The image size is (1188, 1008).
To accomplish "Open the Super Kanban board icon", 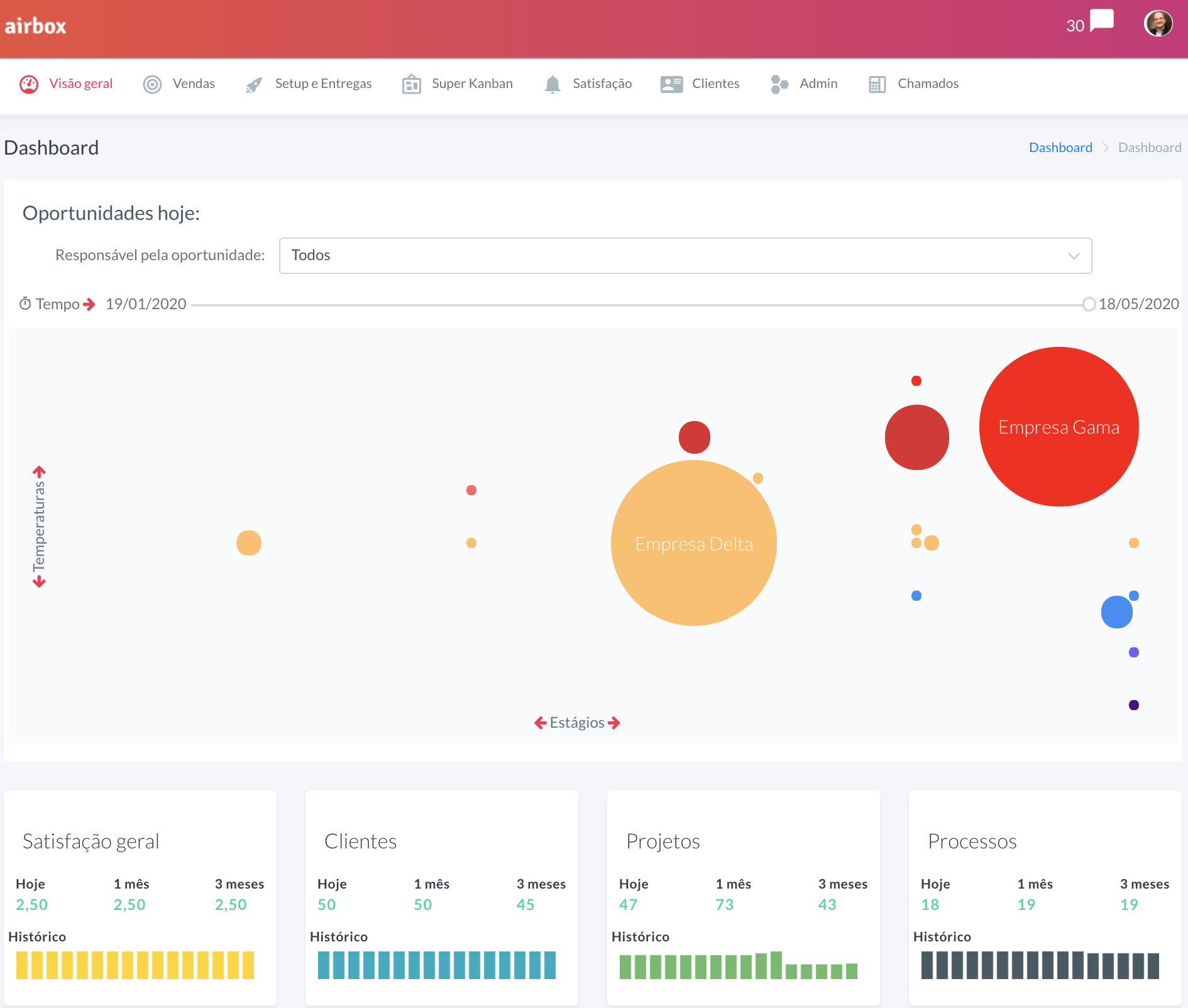I will click(x=411, y=84).
